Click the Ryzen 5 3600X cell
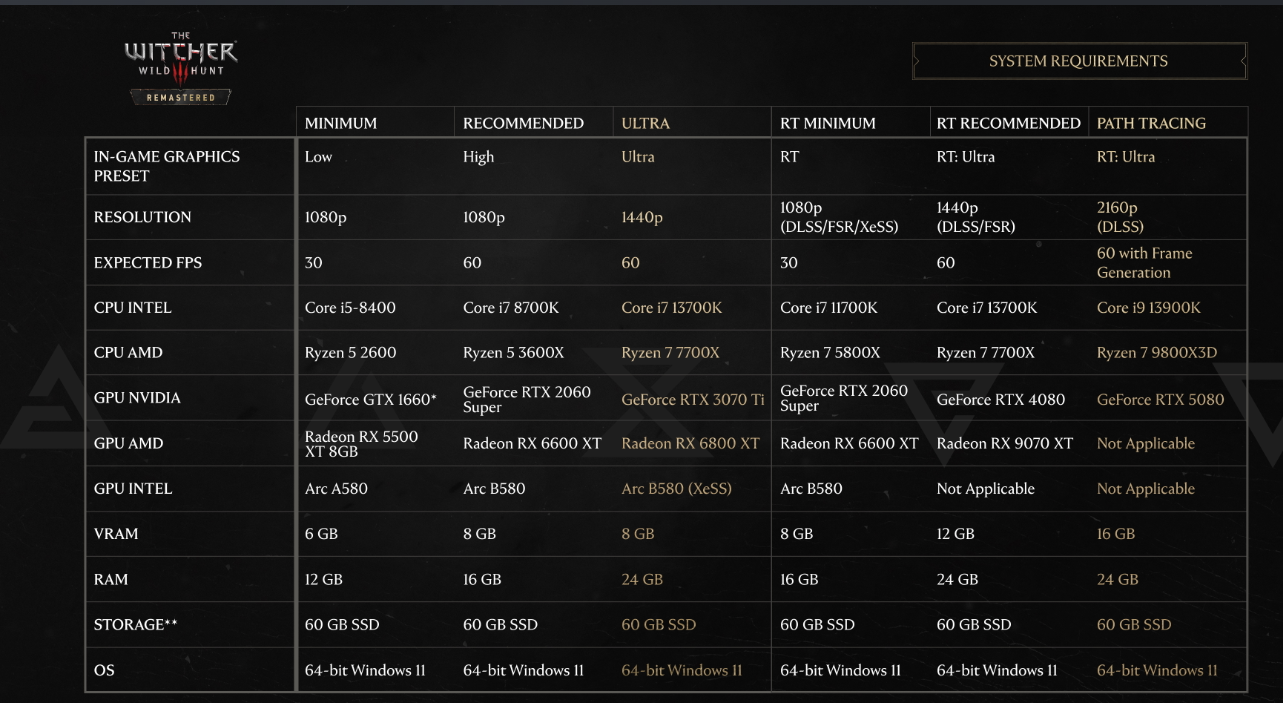The image size is (1283, 703). (513, 353)
